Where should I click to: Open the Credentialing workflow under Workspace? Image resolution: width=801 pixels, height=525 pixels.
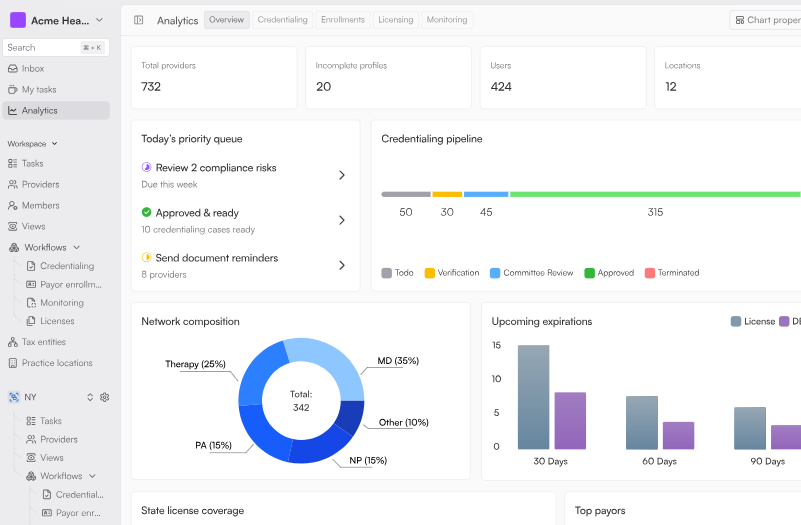(x=61, y=266)
